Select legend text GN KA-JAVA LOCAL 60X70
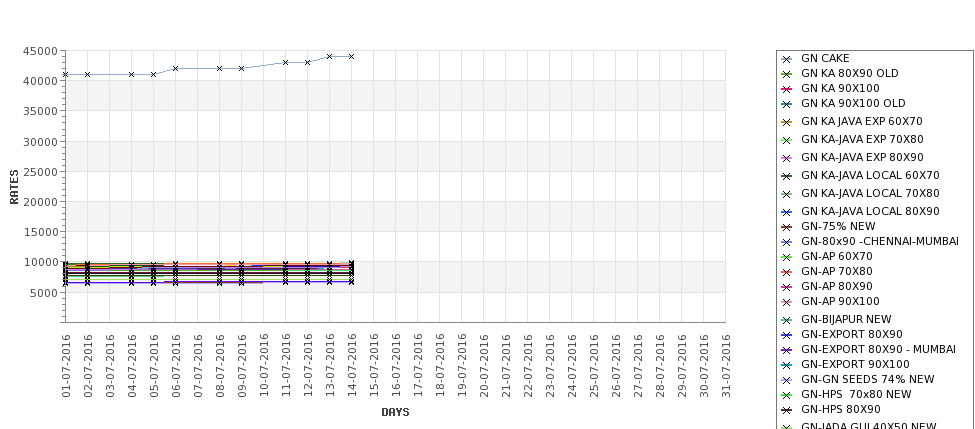The height and width of the screenshot is (429, 975). coord(870,175)
